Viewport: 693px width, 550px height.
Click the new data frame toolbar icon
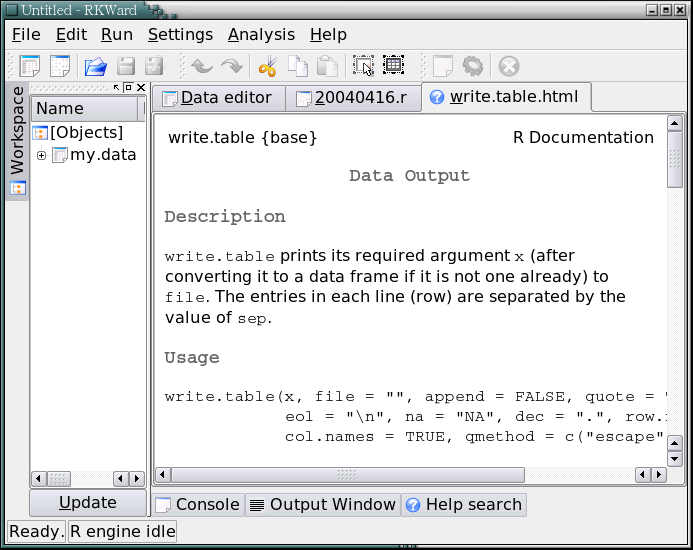tap(30, 67)
